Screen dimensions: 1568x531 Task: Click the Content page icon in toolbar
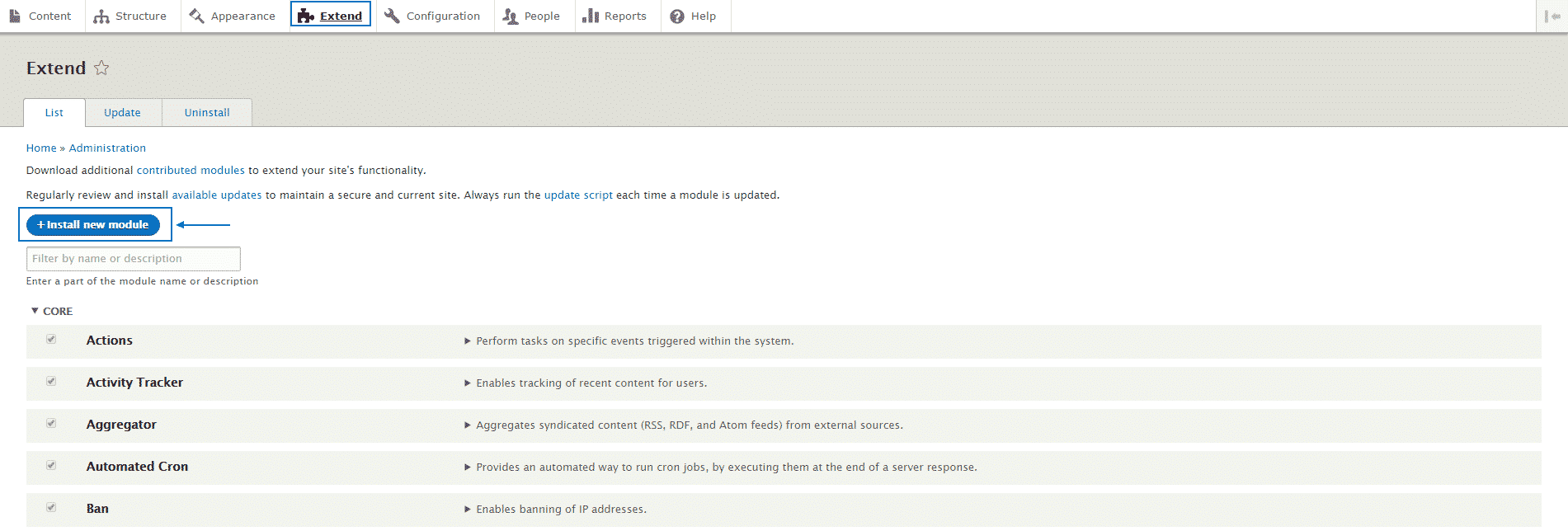tap(15, 16)
